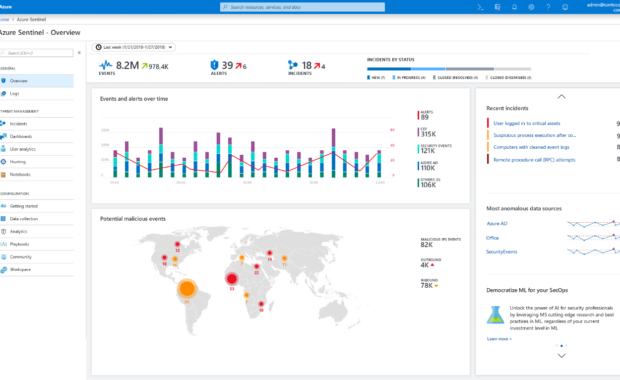The width and height of the screenshot is (620, 380).
Task: Click the down chevron below Learn more
Action: coord(561,355)
